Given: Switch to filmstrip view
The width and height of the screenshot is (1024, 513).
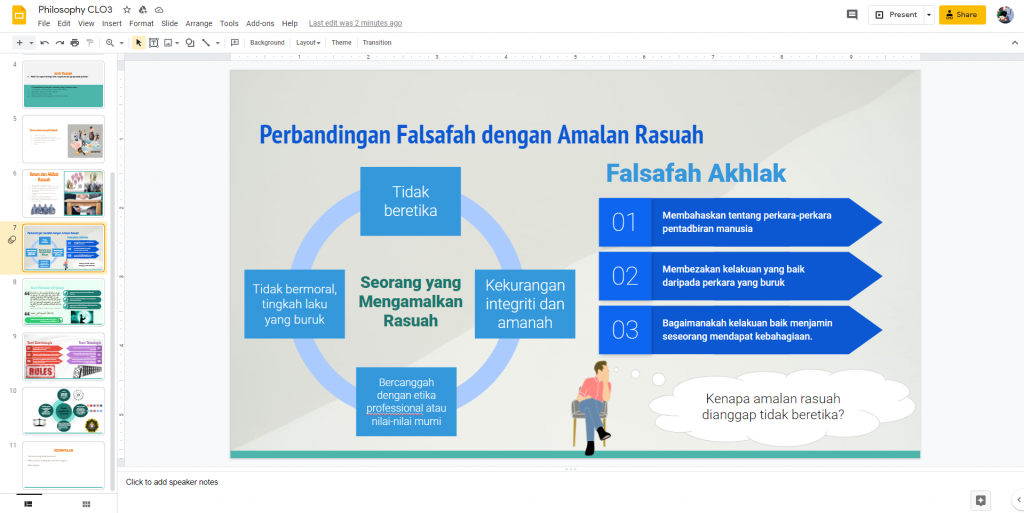Looking at the screenshot, I should click(x=28, y=503).
